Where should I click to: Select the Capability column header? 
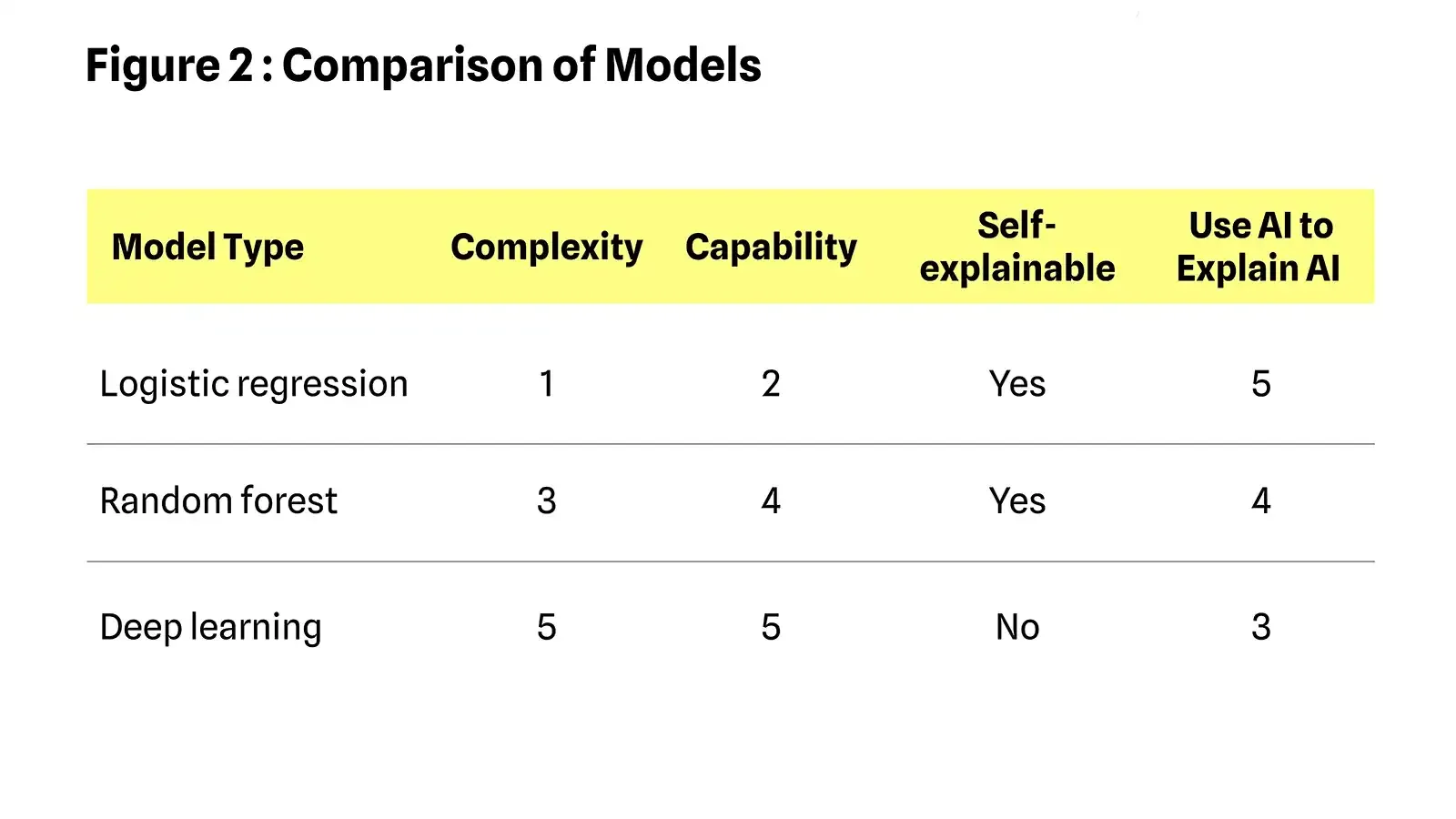click(771, 248)
